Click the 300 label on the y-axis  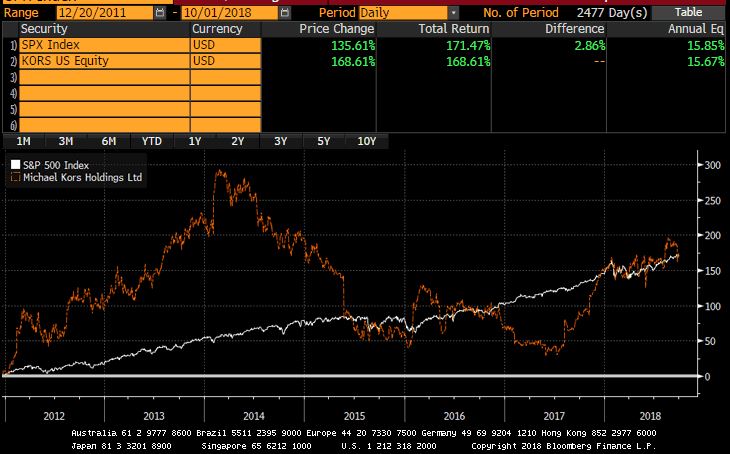tap(713, 165)
